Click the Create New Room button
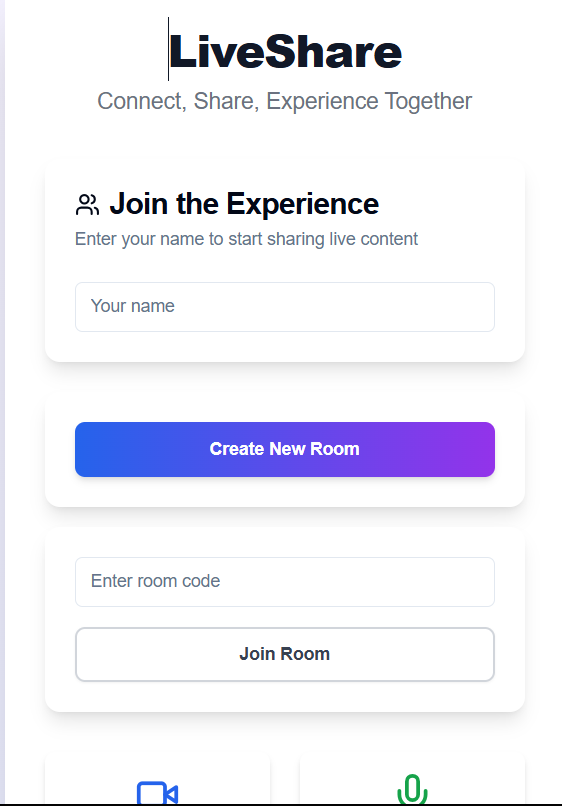This screenshot has width=562, height=806. 285,449
